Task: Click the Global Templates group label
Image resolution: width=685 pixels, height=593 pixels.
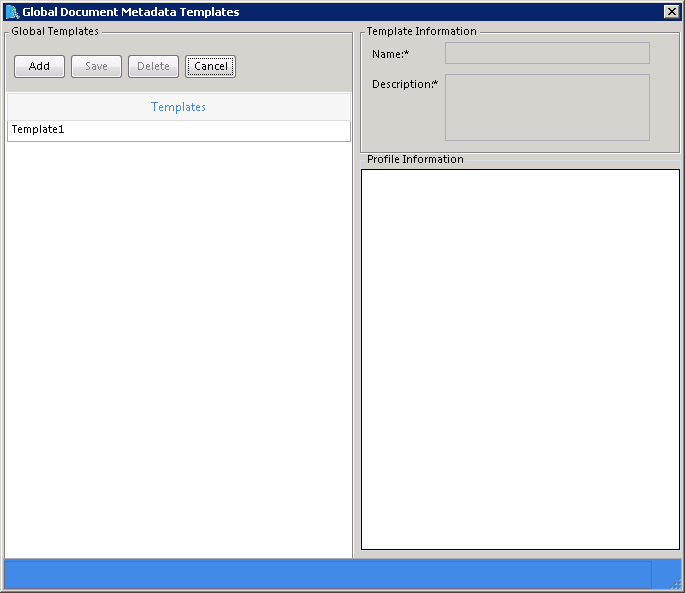Action: [55, 31]
